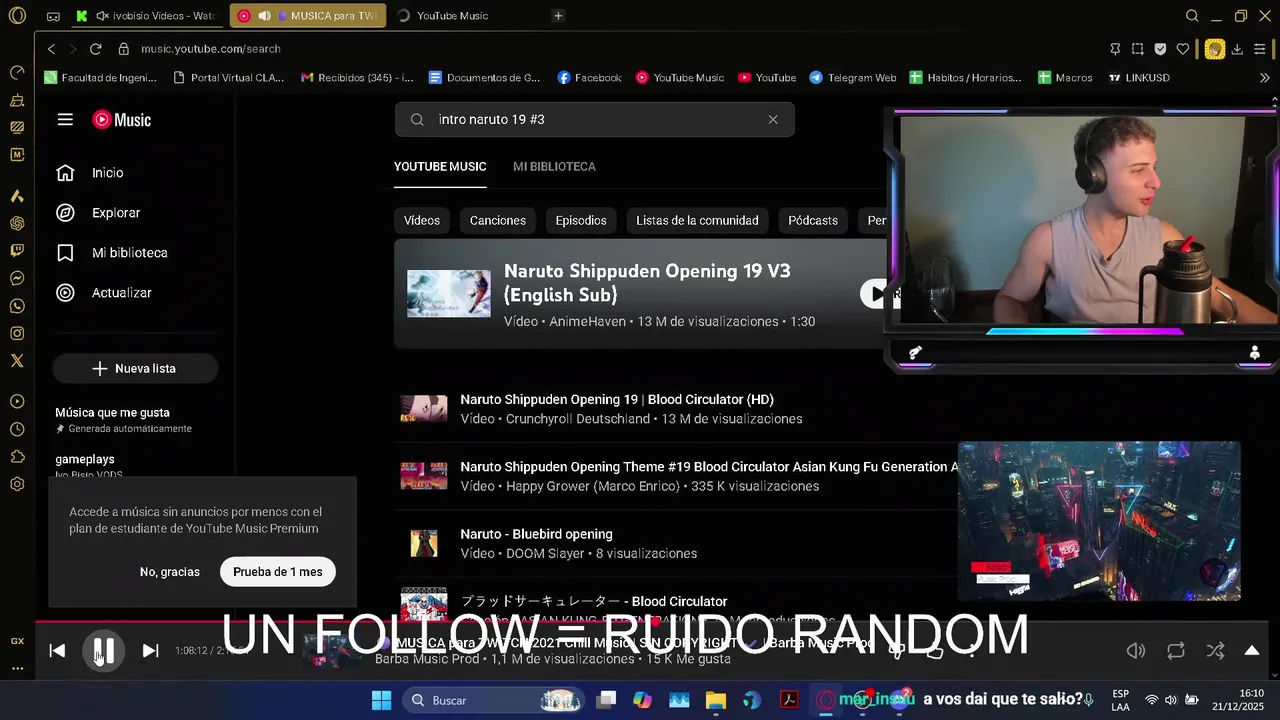Open the Aria AI icon in Opera sidebar
Screen dimensions: 1280x720
[17, 196]
